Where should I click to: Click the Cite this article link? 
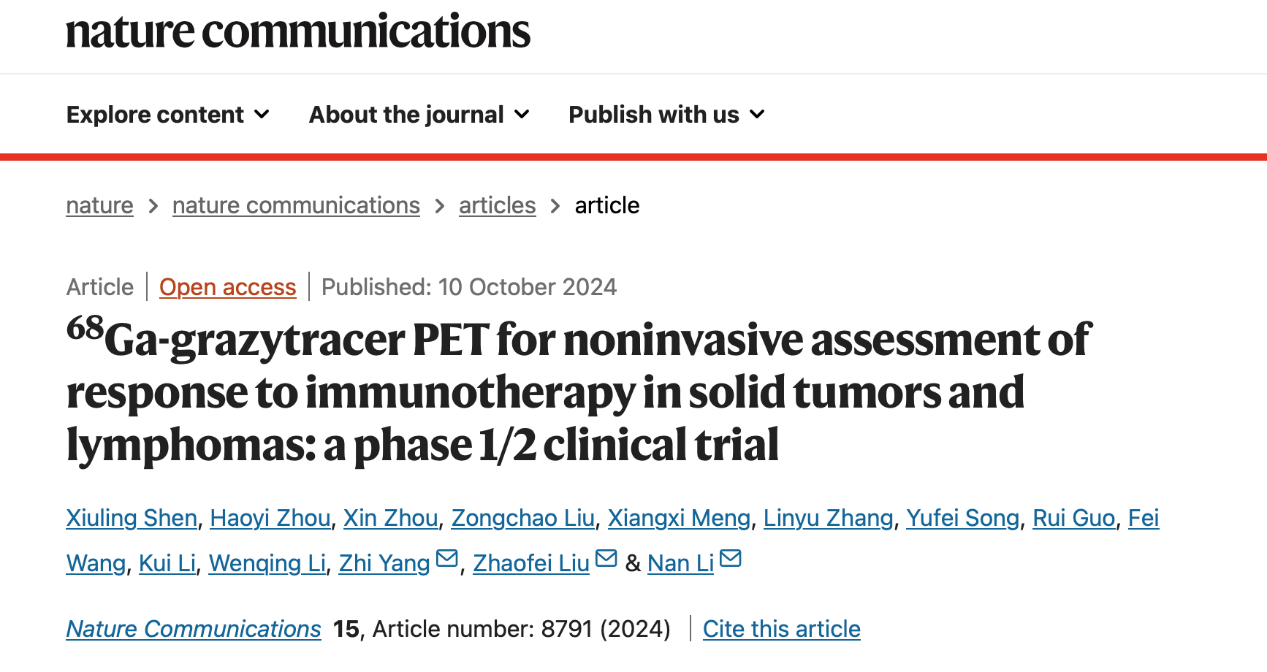click(781, 629)
